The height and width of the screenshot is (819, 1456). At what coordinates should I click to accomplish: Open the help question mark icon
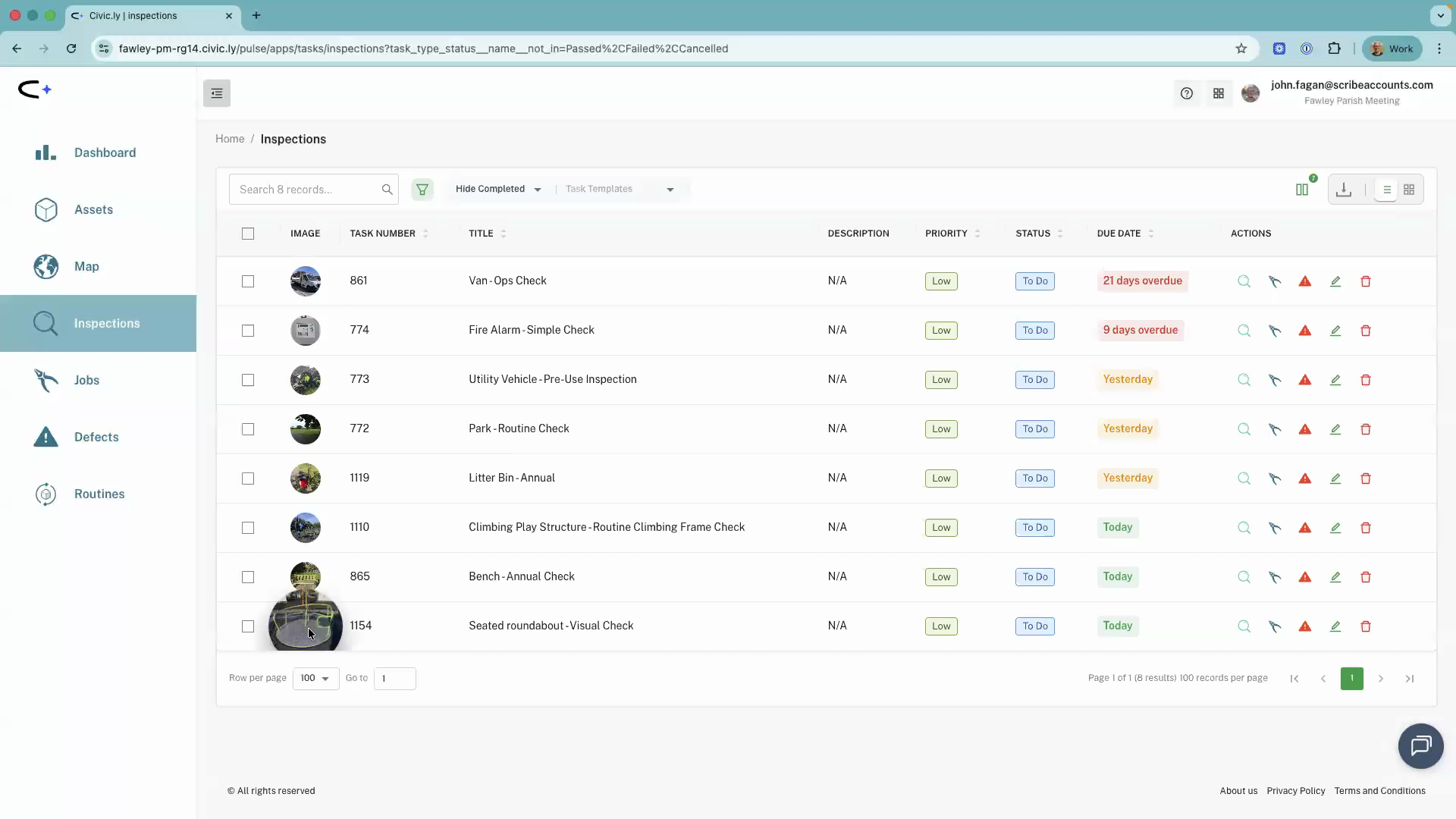point(1187,93)
